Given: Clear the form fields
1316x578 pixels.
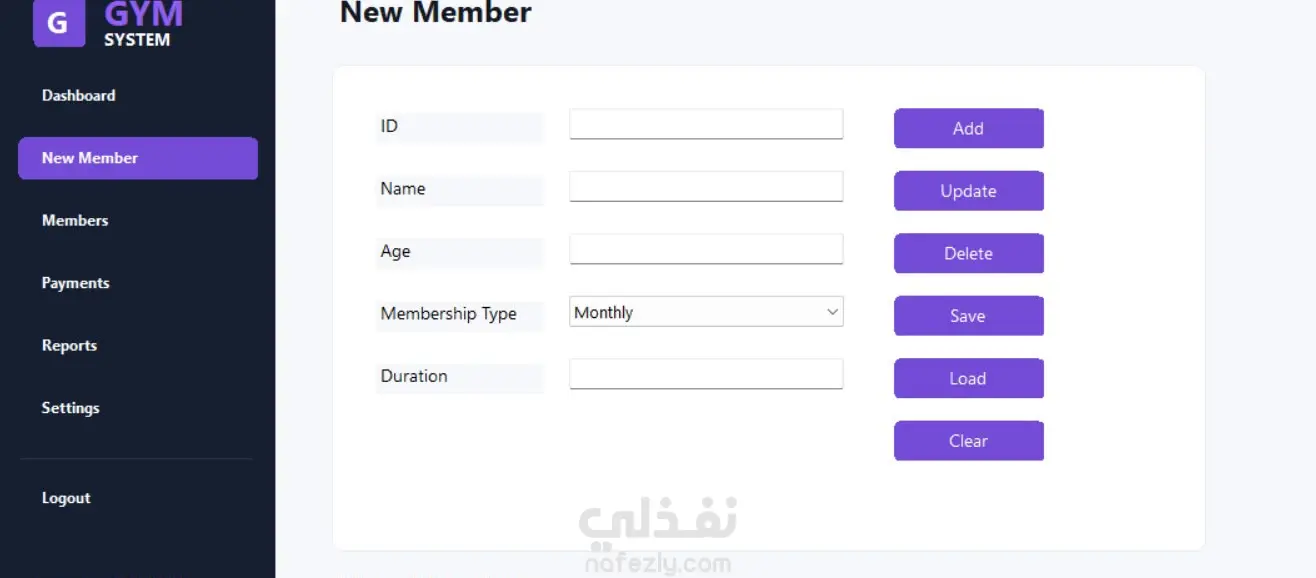Looking at the screenshot, I should pyautogui.click(x=968, y=441).
